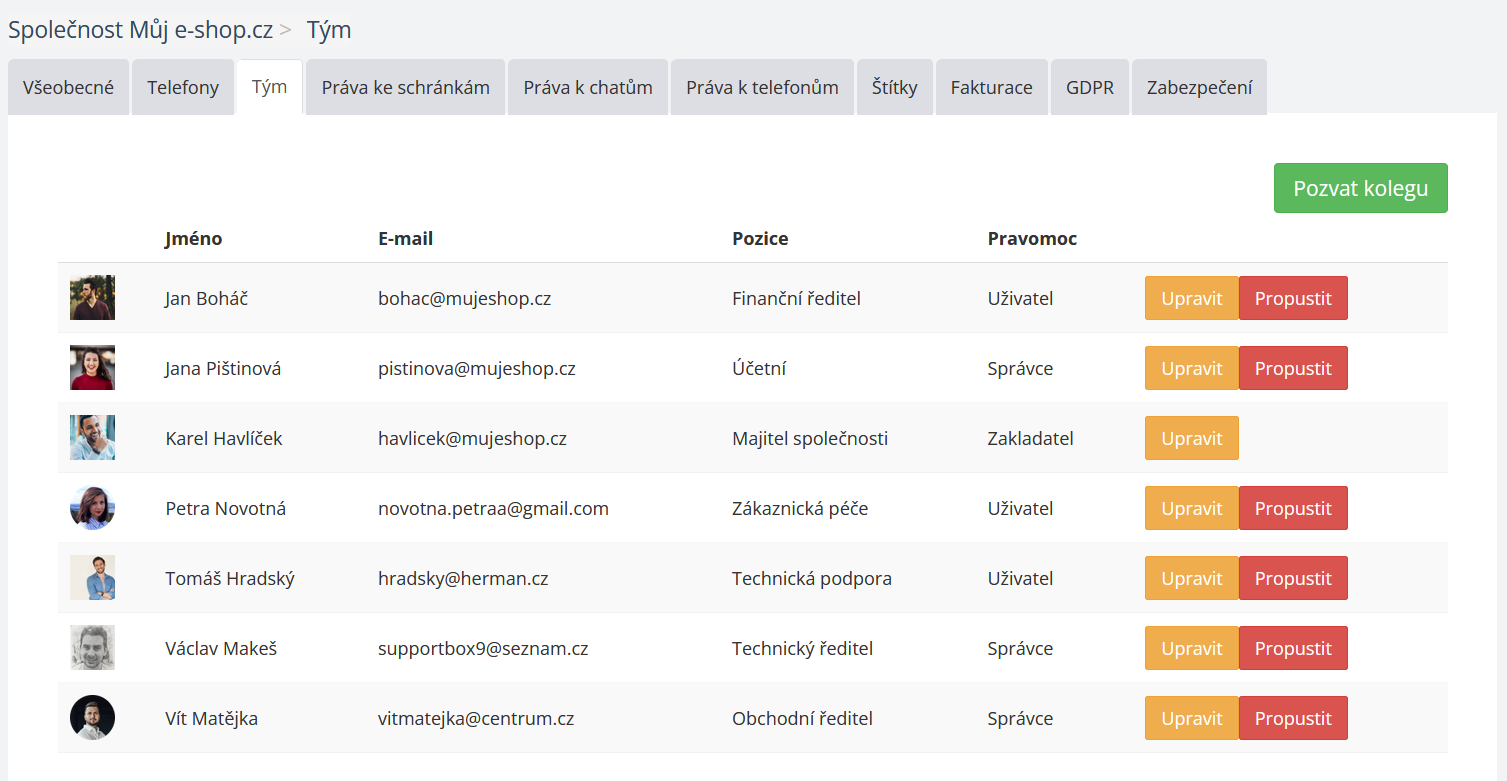Click Karel Havlíček's profile thumbnail
This screenshot has width=1507, height=781.
(92, 438)
